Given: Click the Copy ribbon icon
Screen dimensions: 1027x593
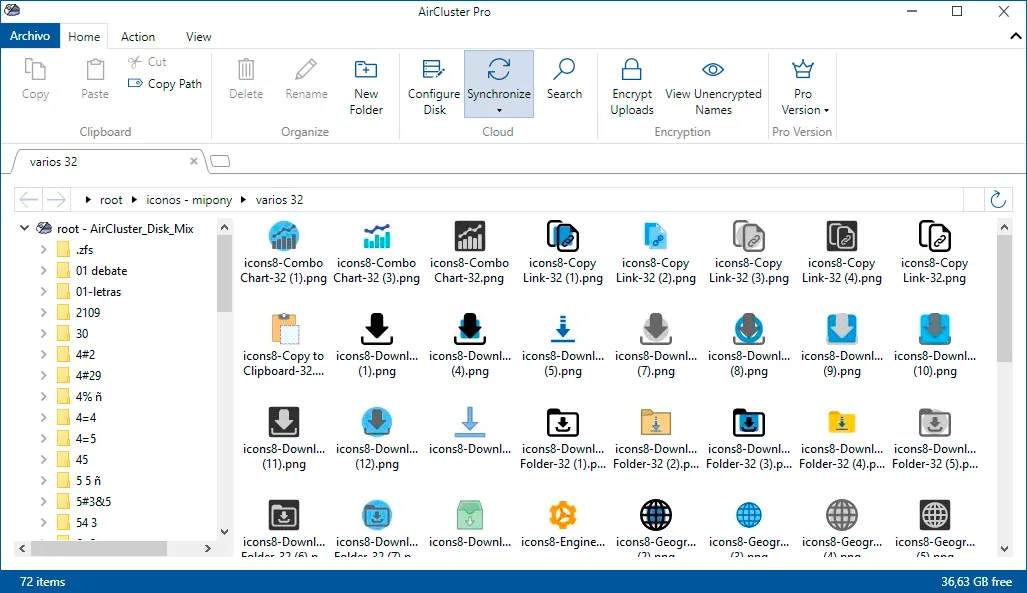Looking at the screenshot, I should (35, 69).
